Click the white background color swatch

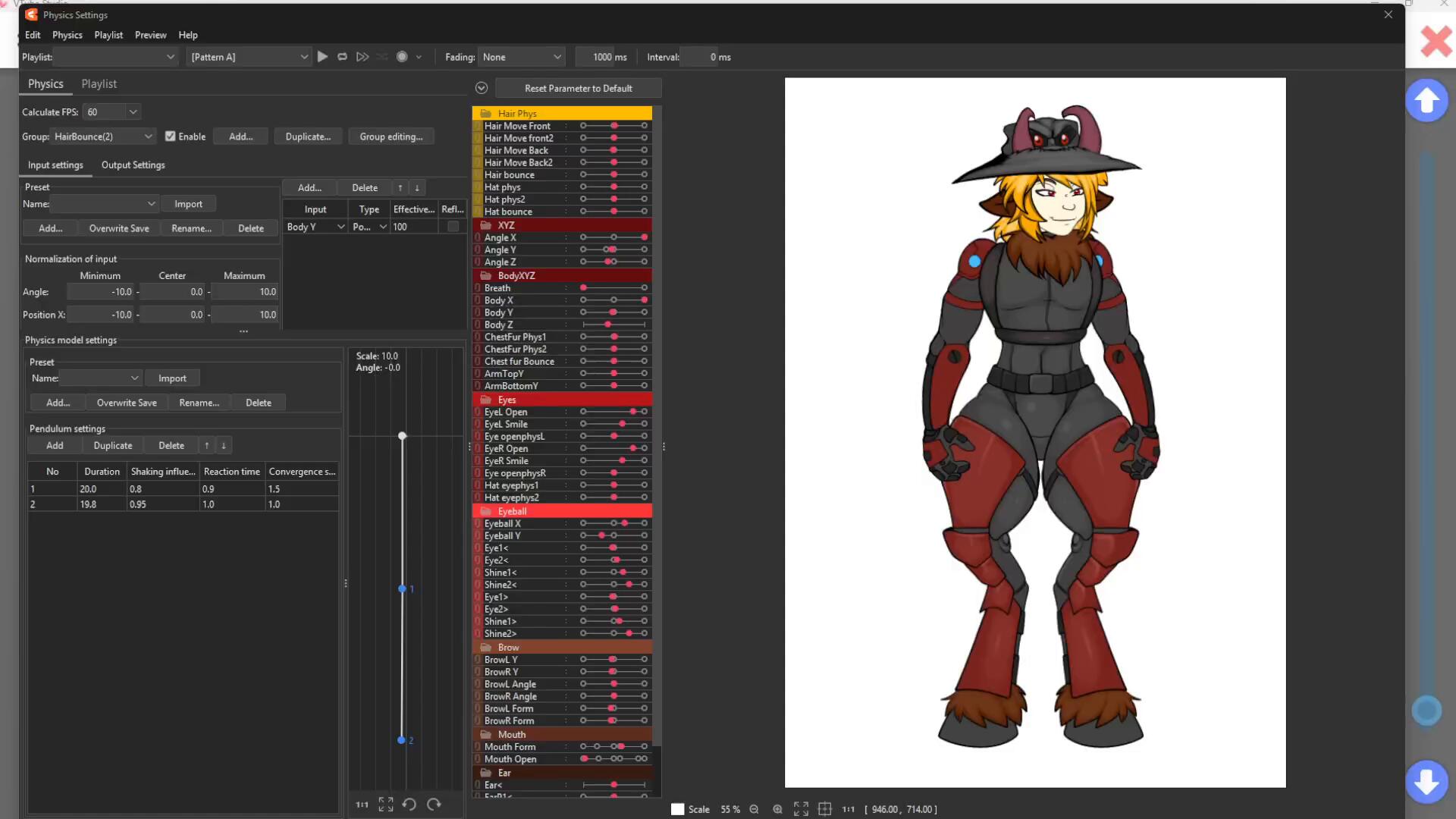678,809
